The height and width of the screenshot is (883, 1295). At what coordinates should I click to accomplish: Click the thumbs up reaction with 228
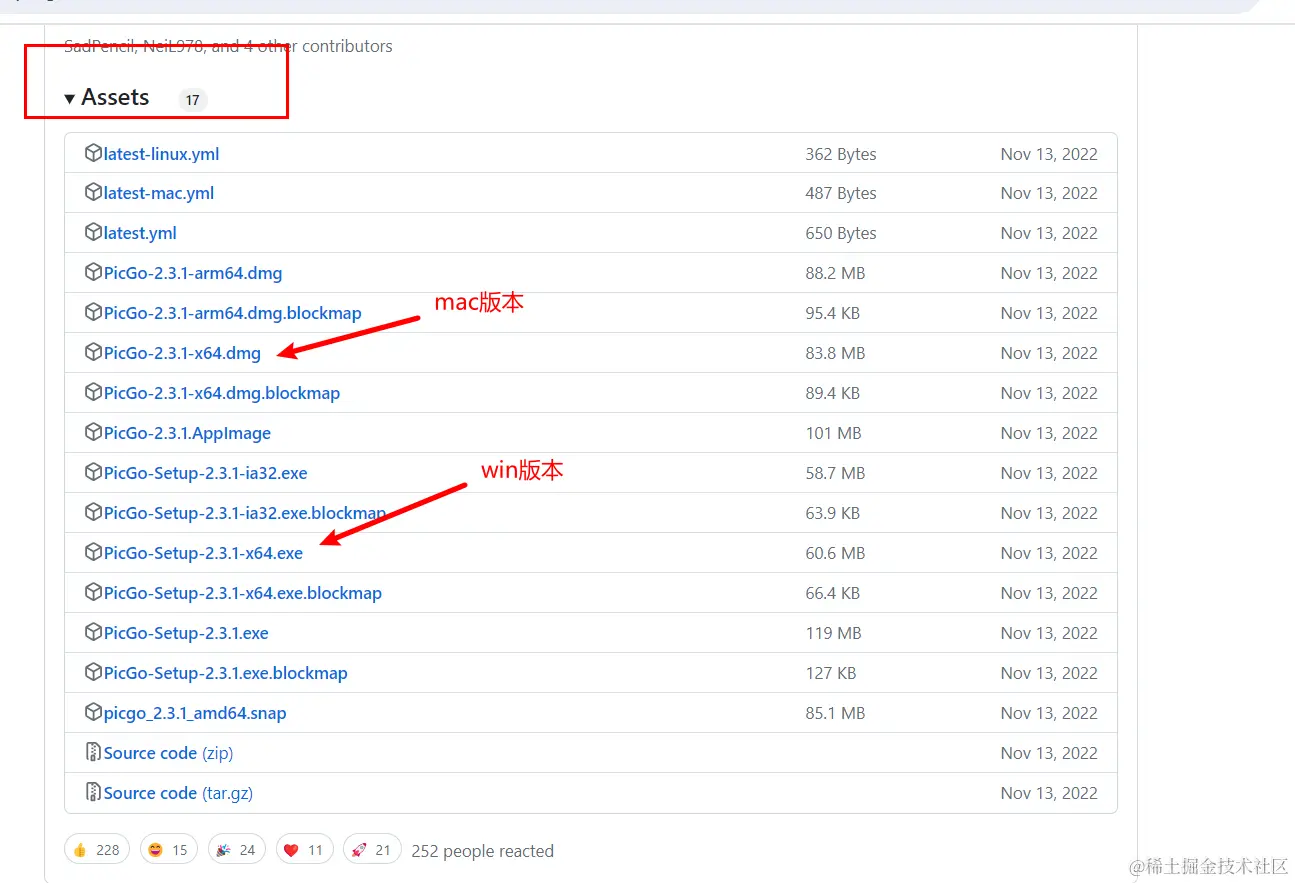pos(97,850)
